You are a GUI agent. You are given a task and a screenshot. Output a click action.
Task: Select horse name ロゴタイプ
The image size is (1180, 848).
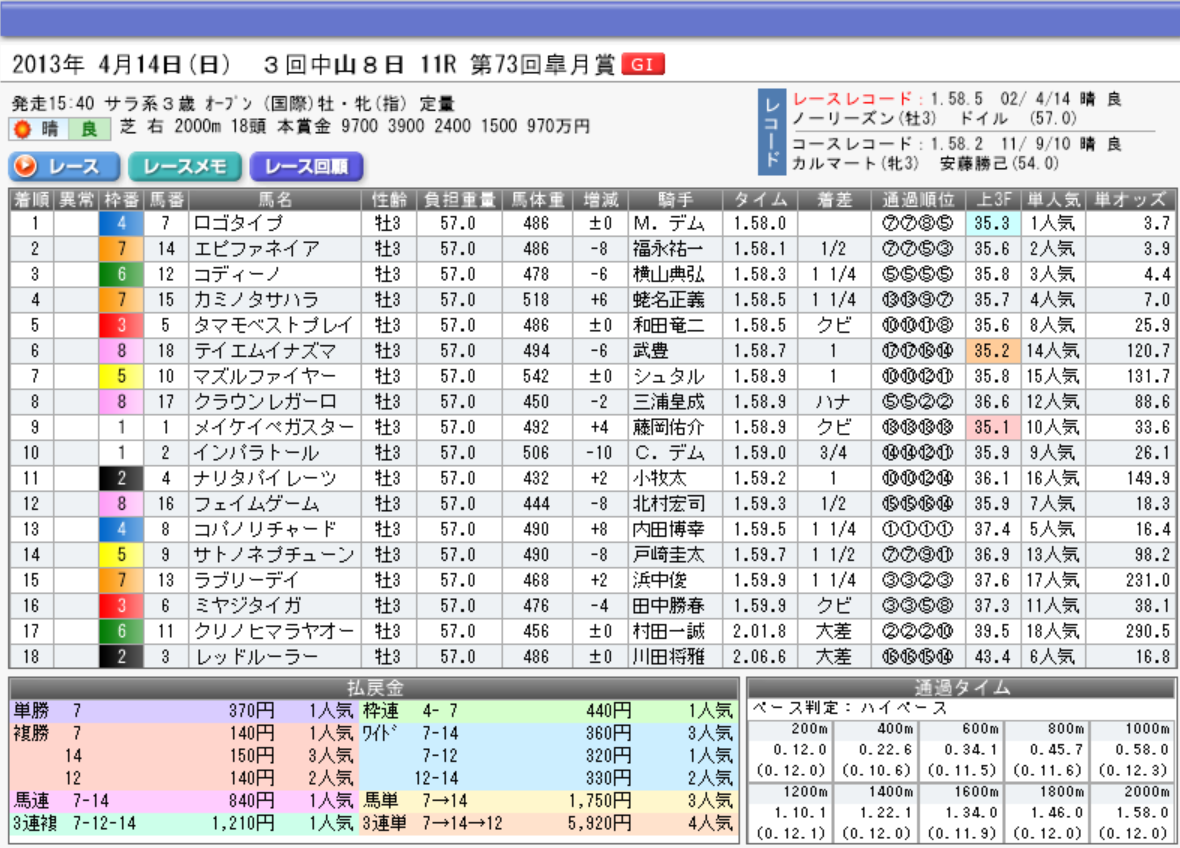(x=238, y=223)
